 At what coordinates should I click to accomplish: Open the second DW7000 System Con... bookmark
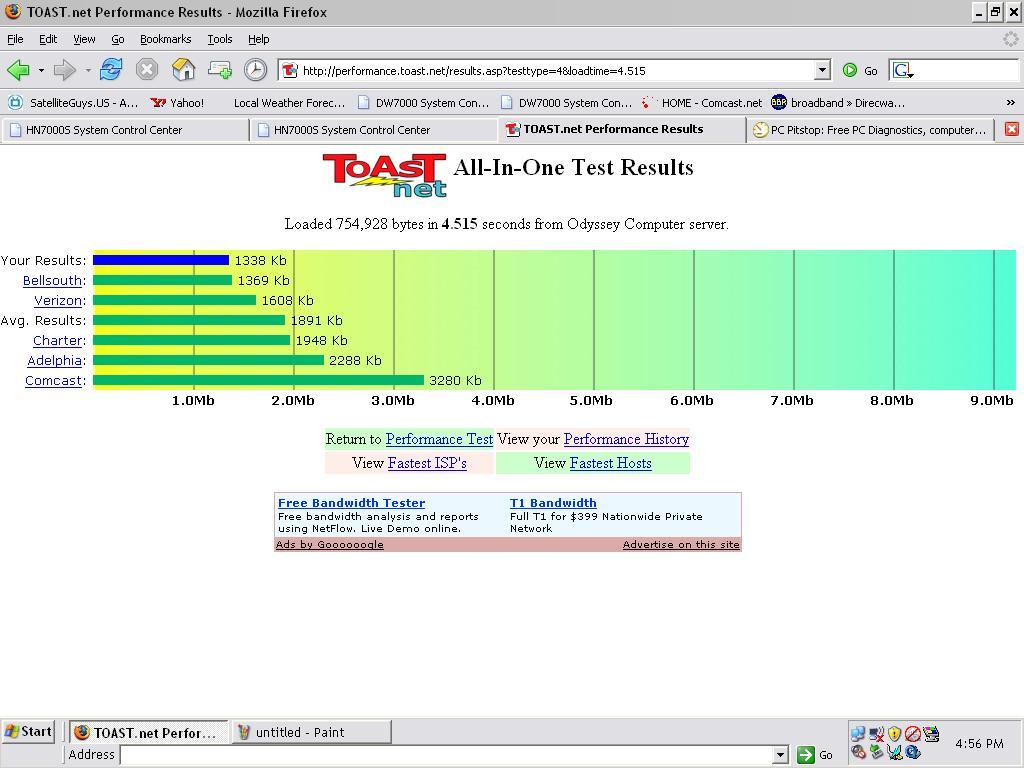coord(566,103)
